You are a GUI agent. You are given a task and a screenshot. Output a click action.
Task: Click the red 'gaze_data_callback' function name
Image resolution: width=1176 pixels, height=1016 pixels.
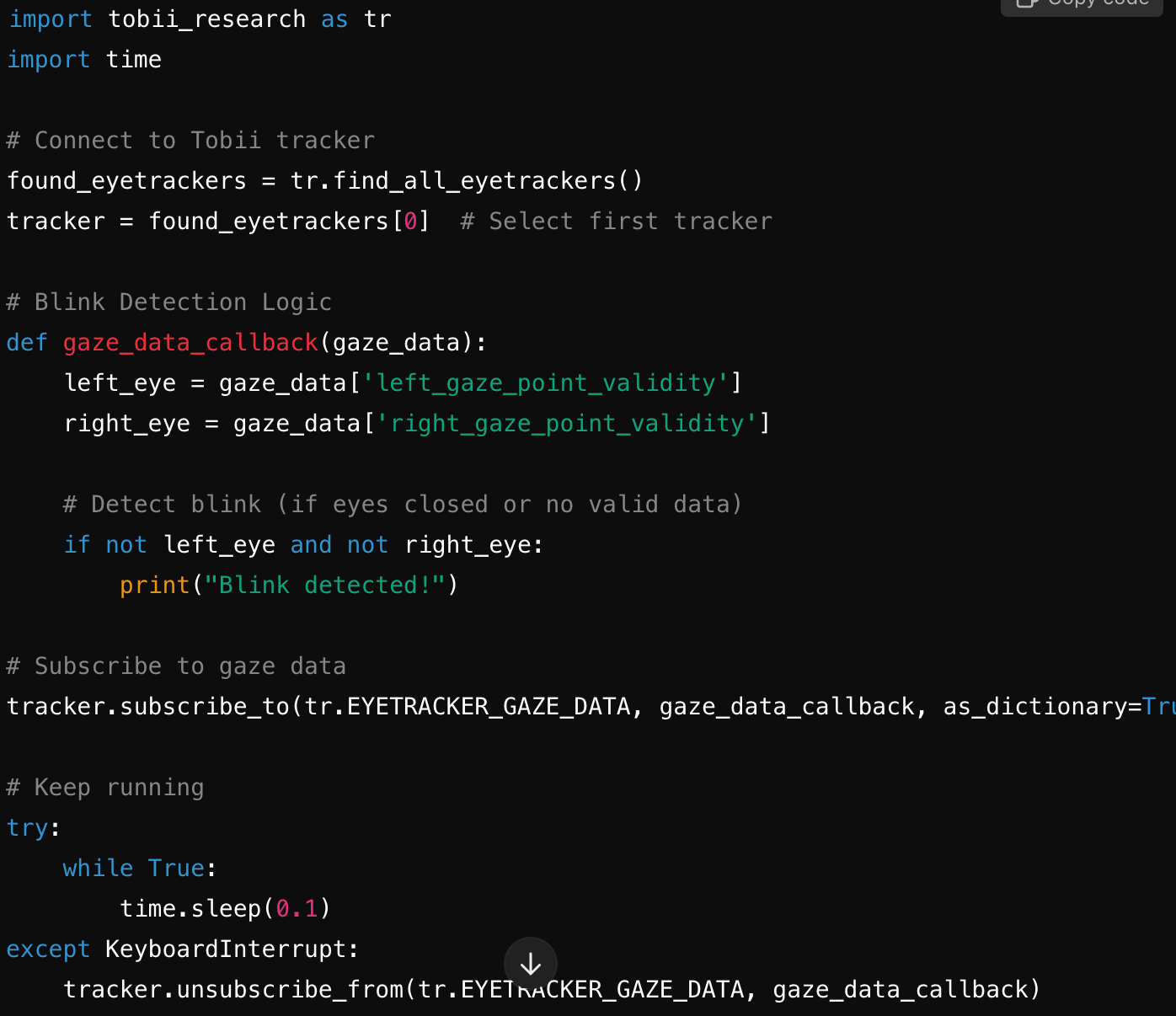(x=190, y=343)
